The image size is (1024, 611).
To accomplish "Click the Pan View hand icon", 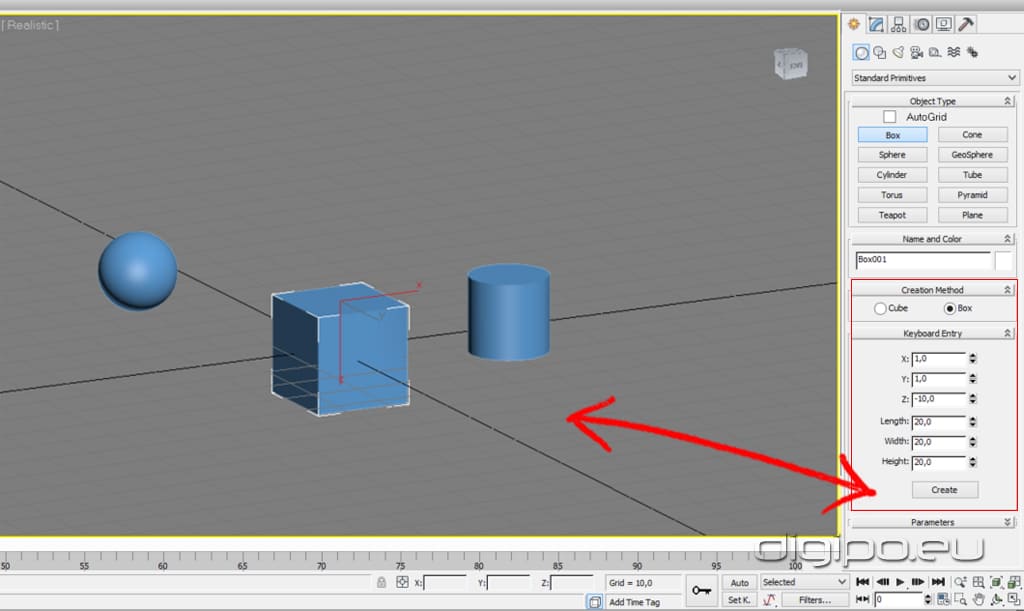I will (x=978, y=598).
